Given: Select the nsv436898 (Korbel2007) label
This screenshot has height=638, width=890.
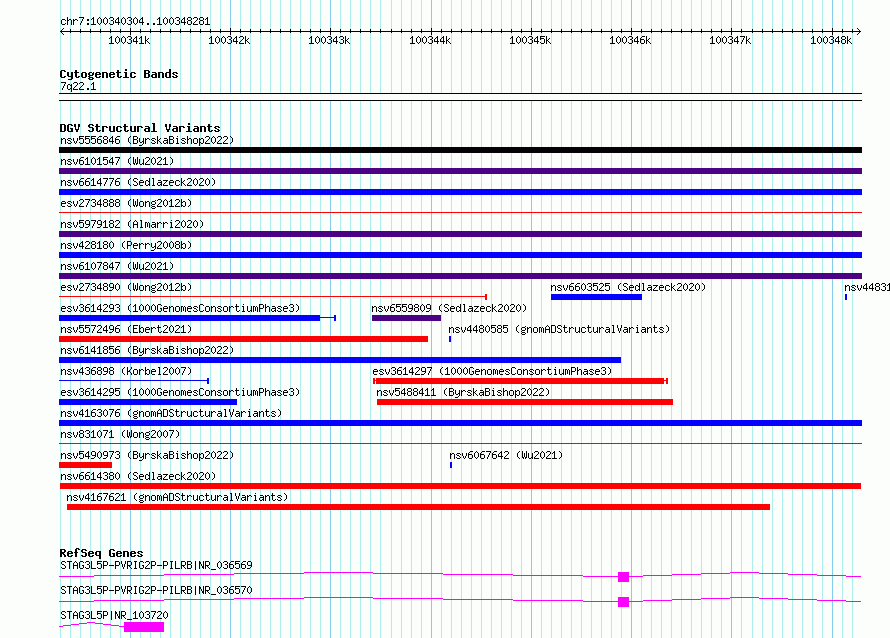Looking at the screenshot, I should (126, 371).
